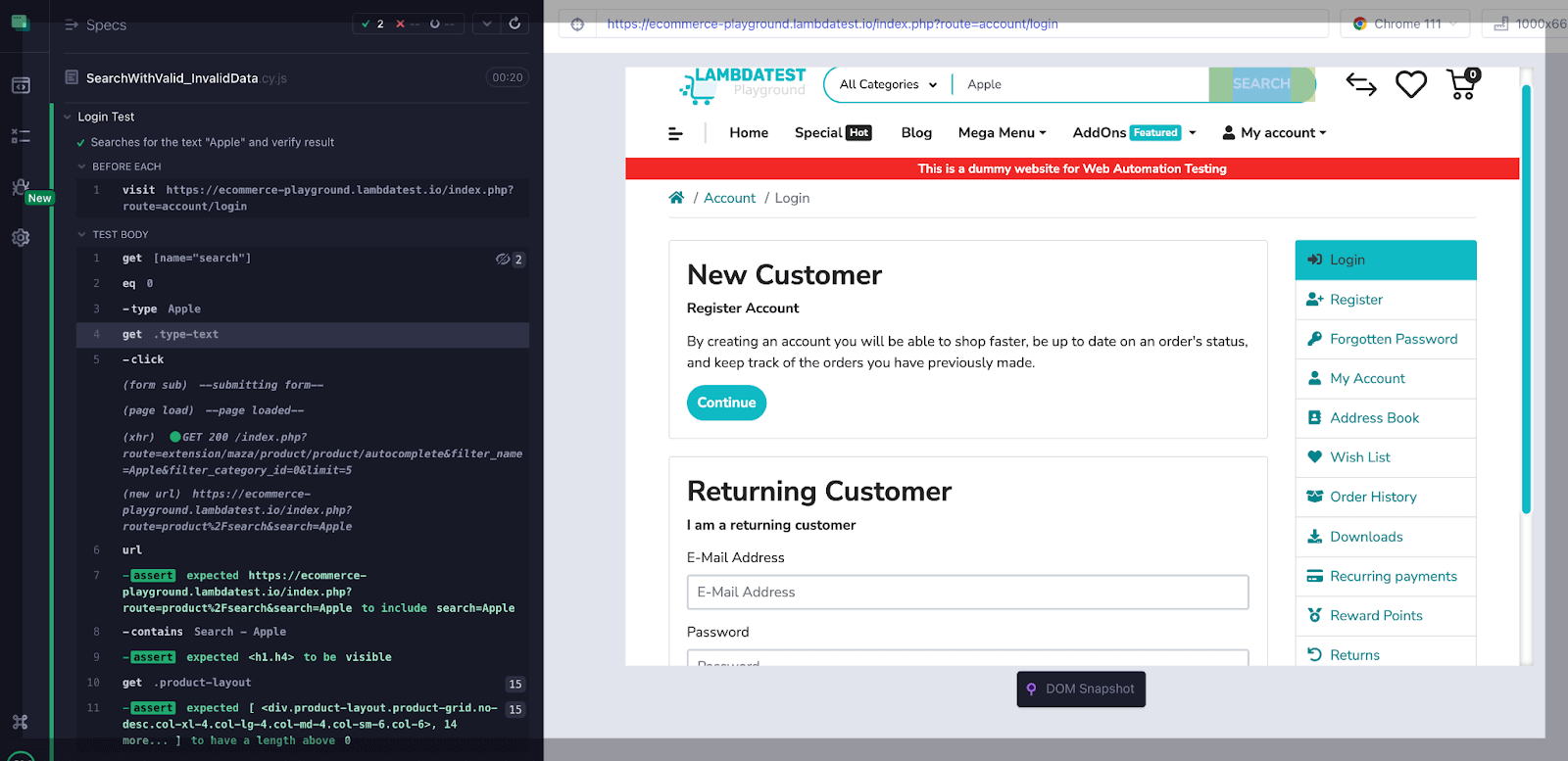Toggle the DOM Snapshot pin
1568x761 pixels.
tap(1031, 690)
